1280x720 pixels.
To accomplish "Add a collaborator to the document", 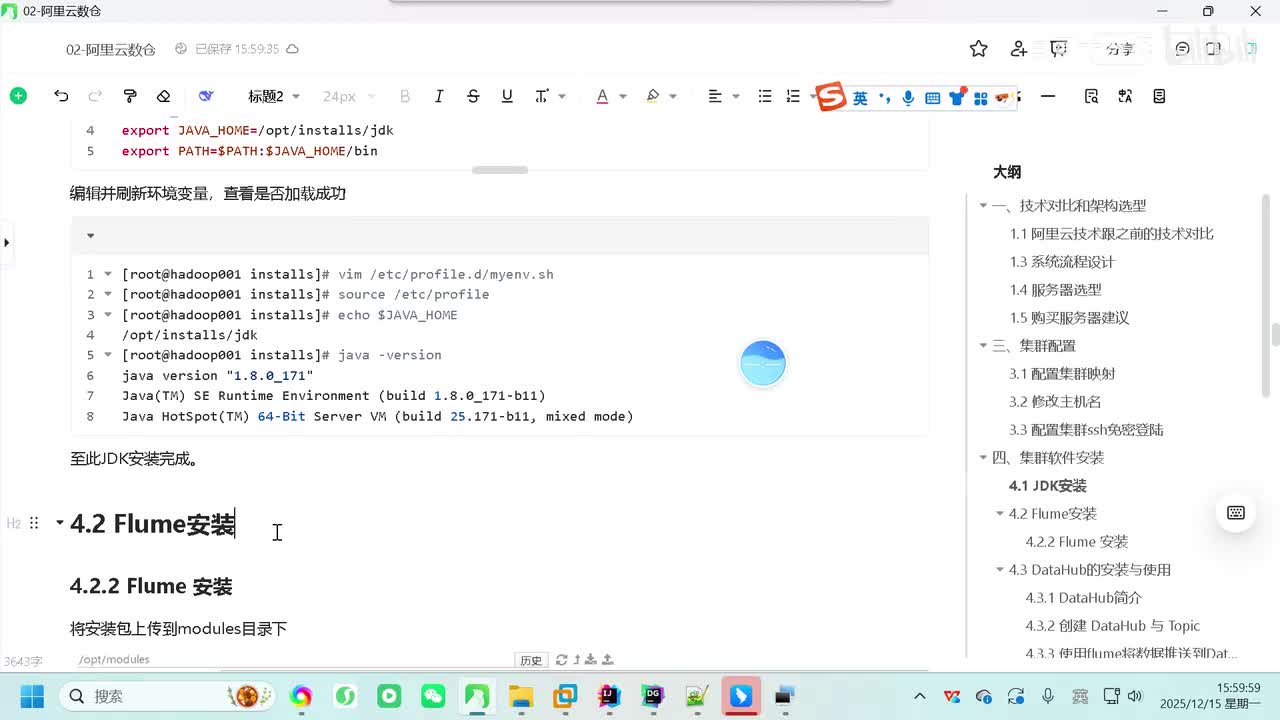I will (1019, 49).
